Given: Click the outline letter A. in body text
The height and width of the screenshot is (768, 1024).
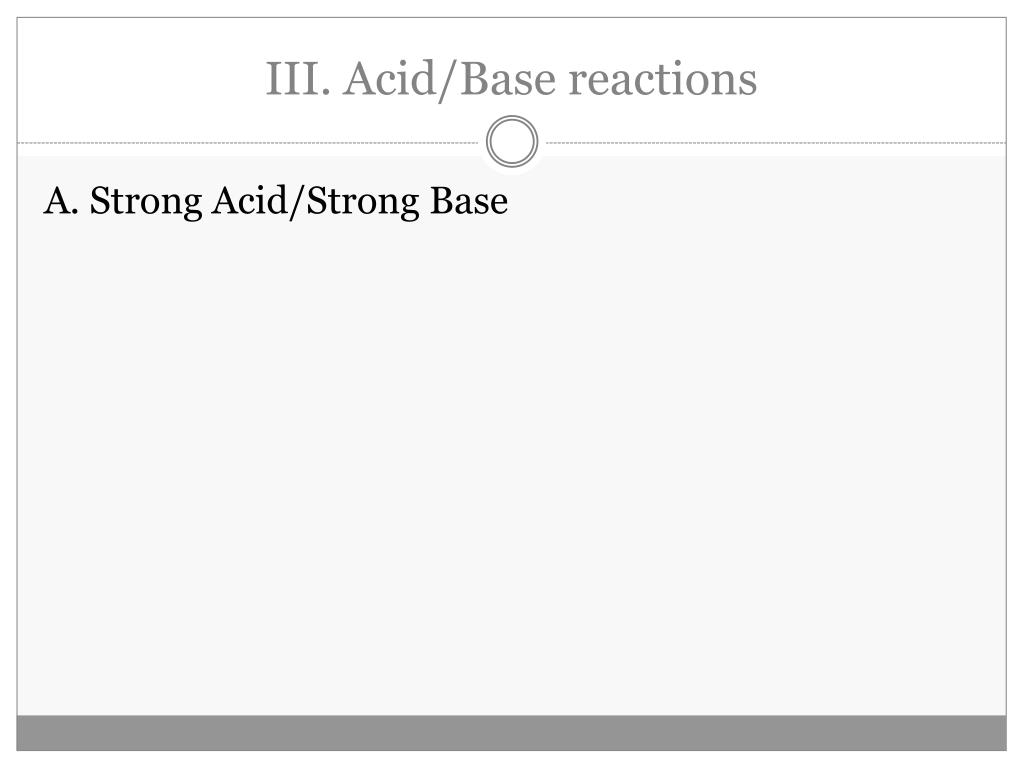Looking at the screenshot, I should [61, 200].
